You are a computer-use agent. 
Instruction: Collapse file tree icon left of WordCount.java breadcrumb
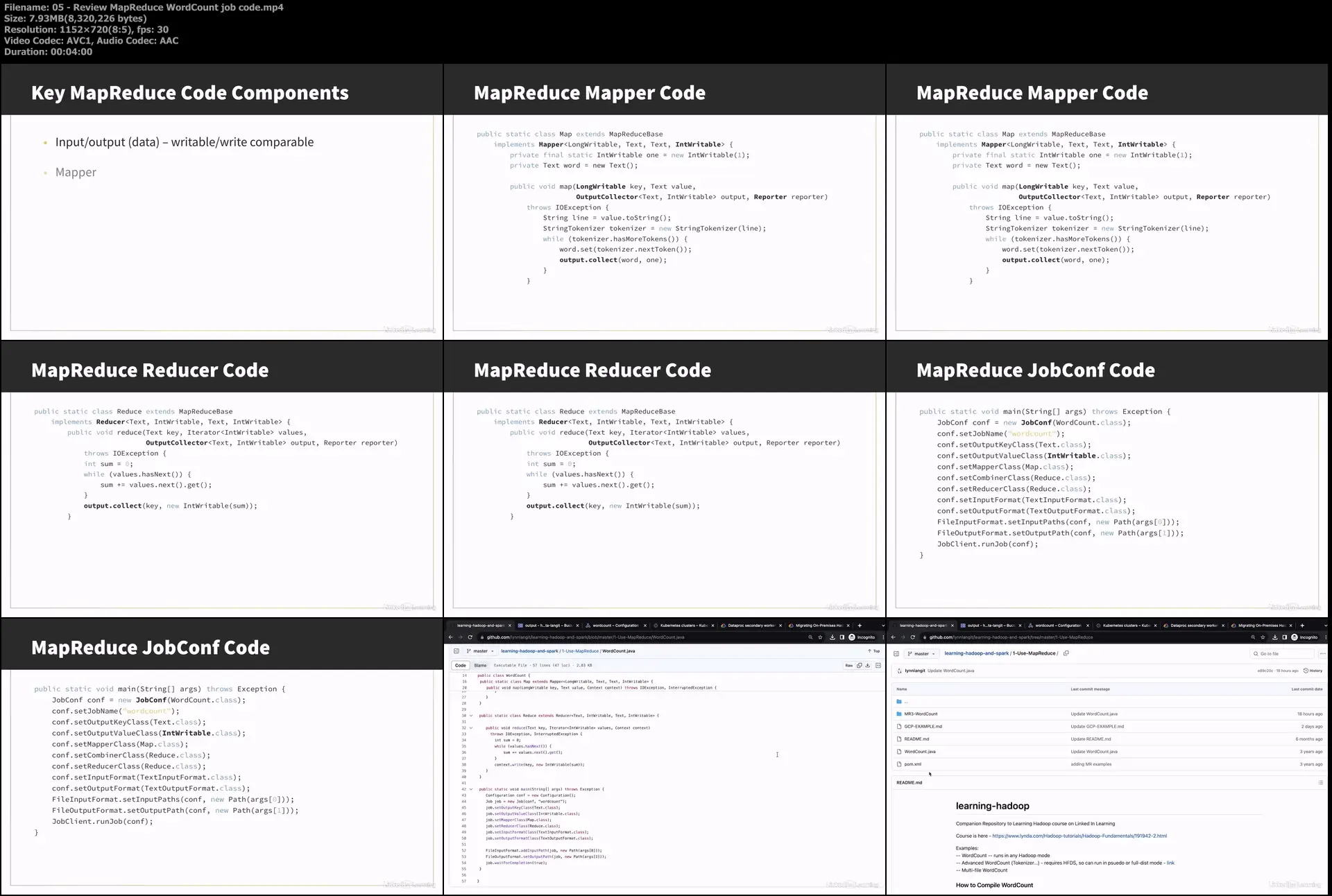pos(456,651)
